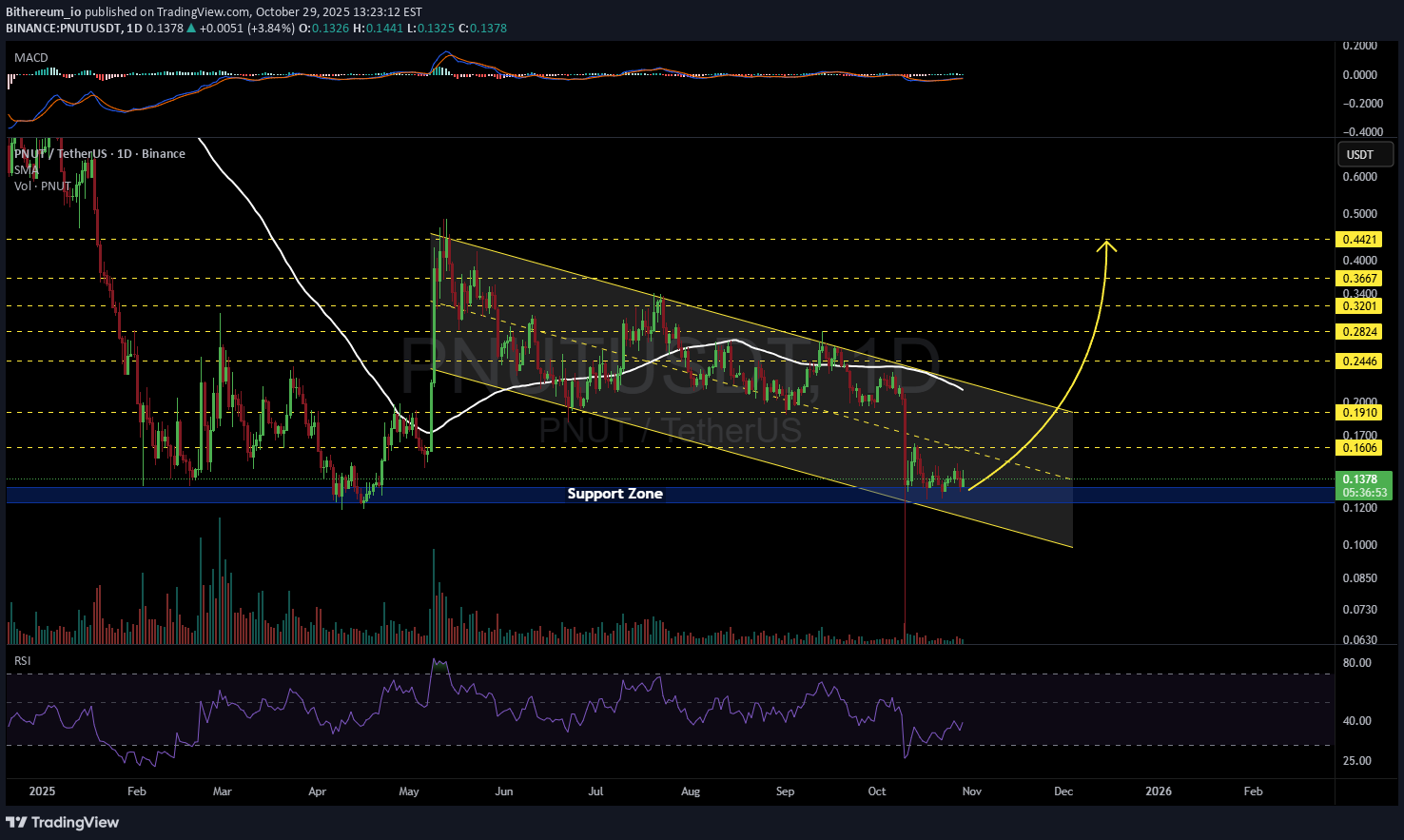Click the Support Zone text label

pos(614,494)
